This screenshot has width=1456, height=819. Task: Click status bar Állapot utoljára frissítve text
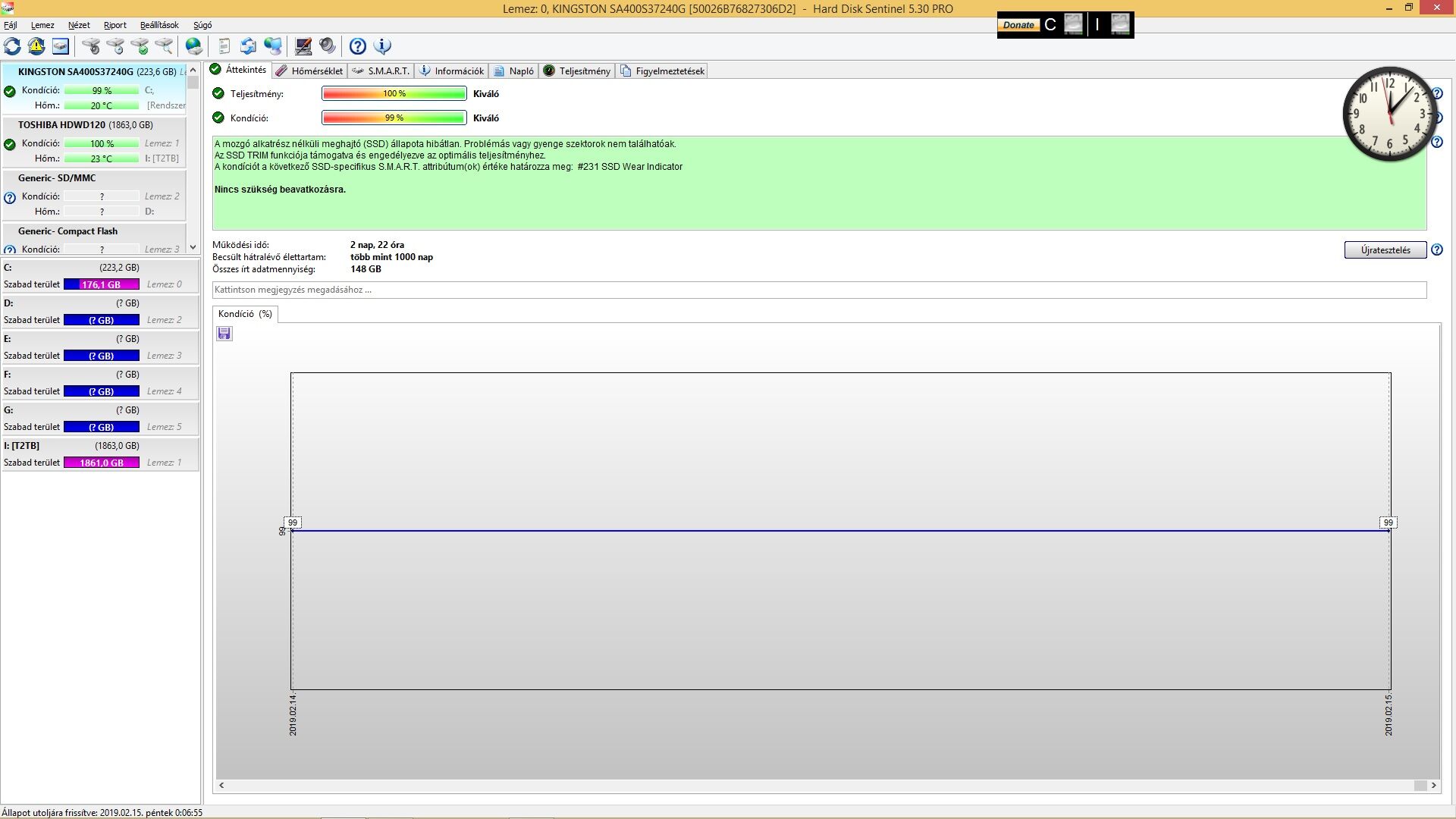click(102, 812)
